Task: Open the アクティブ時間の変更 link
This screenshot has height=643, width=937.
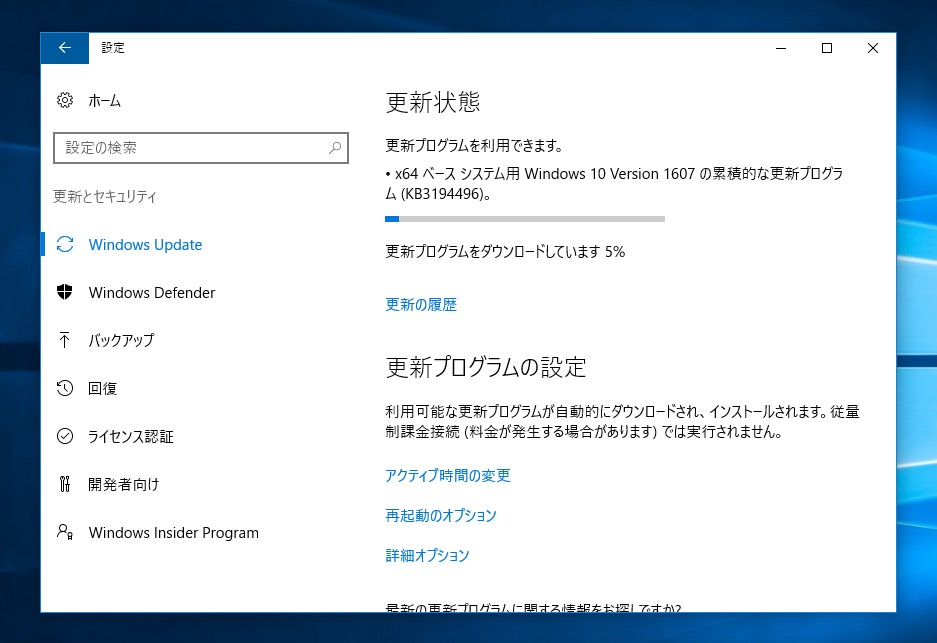Action: (448, 476)
